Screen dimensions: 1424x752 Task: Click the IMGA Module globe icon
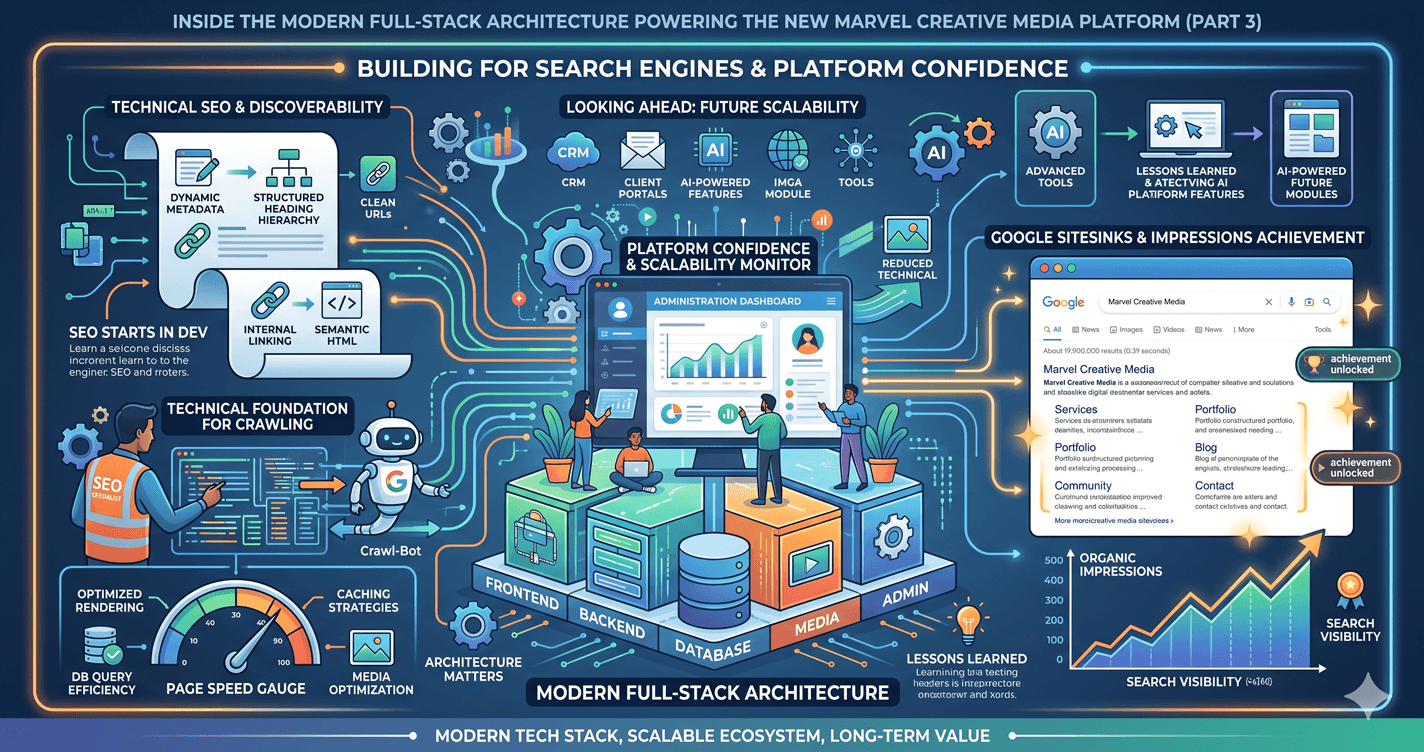pyautogui.click(x=788, y=152)
